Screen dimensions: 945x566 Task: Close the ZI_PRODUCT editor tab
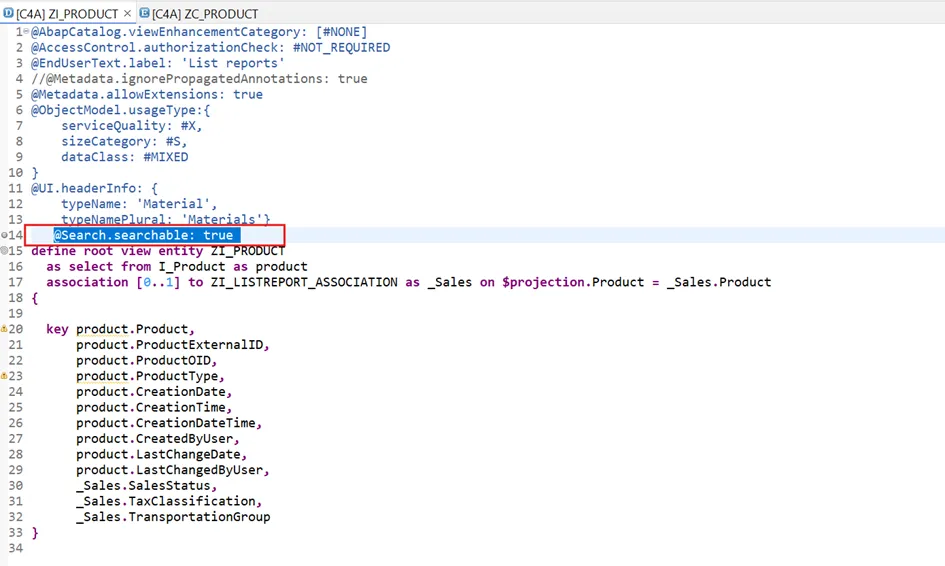click(126, 13)
